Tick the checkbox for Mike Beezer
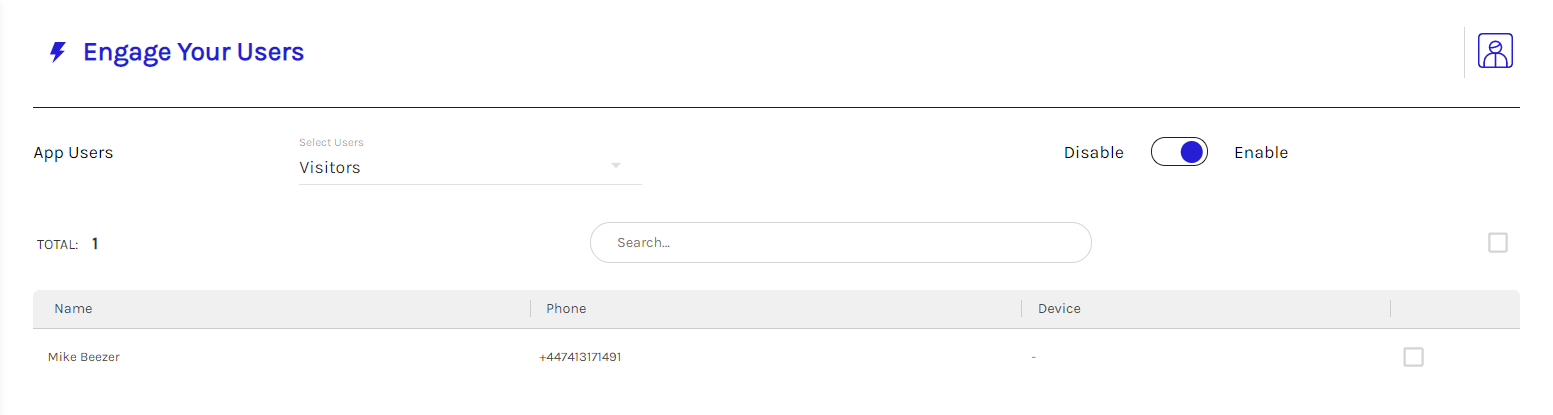 pyautogui.click(x=1413, y=357)
